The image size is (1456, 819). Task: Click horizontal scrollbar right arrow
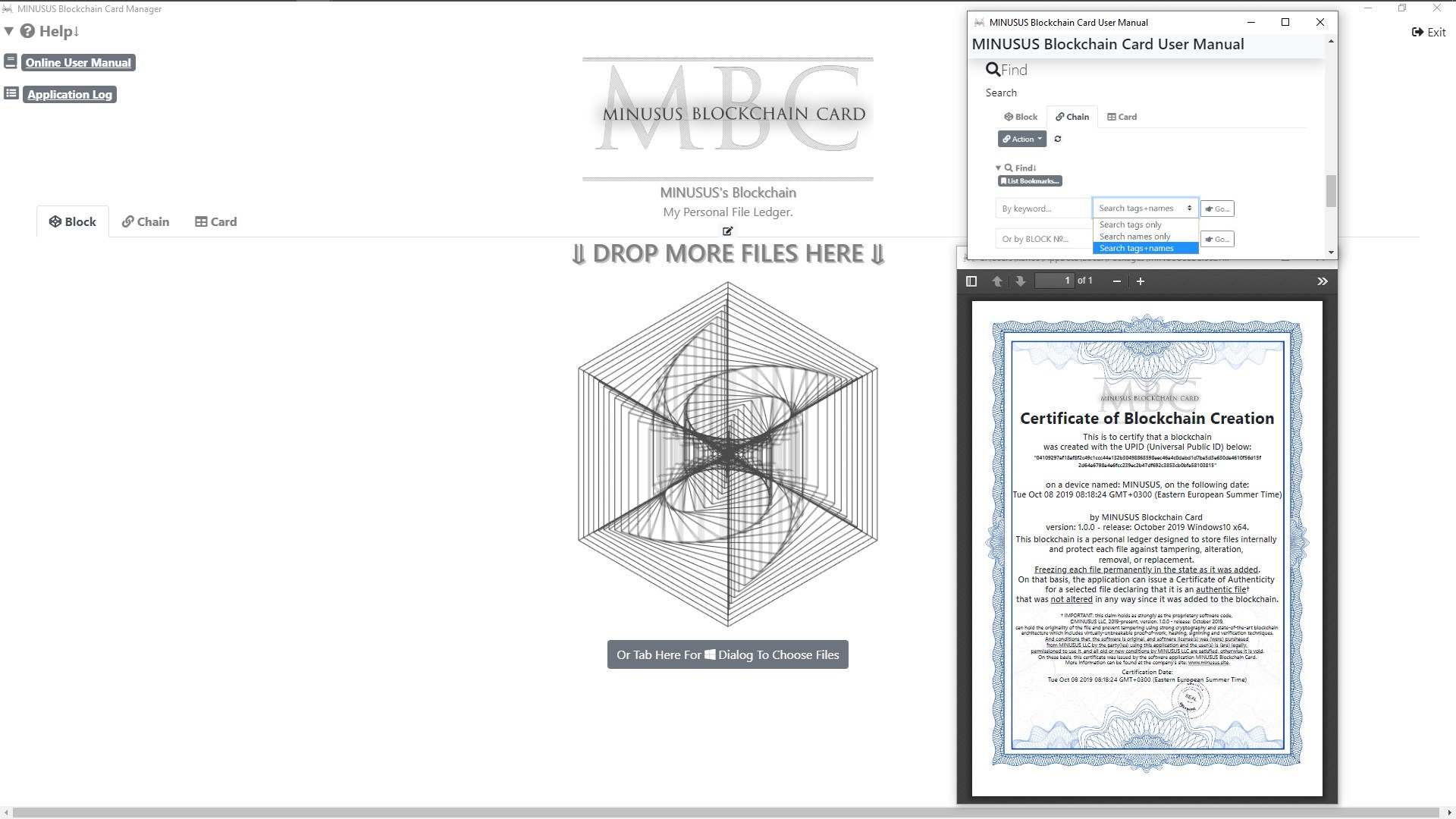coord(1448,813)
